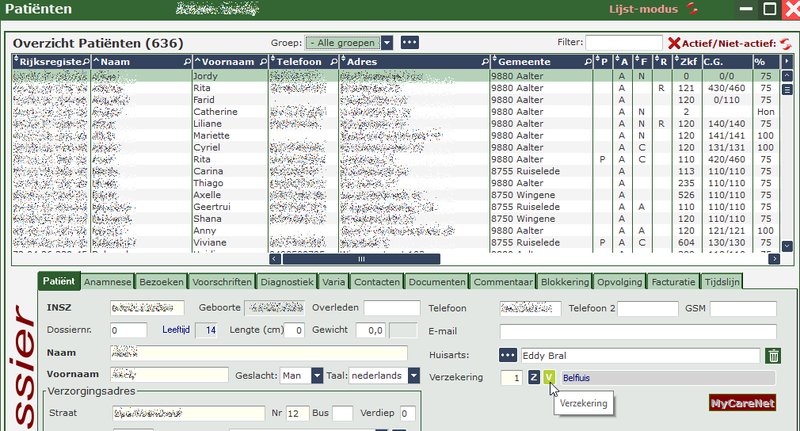
Task: Click into the Filter text field
Action: pyautogui.click(x=623, y=43)
